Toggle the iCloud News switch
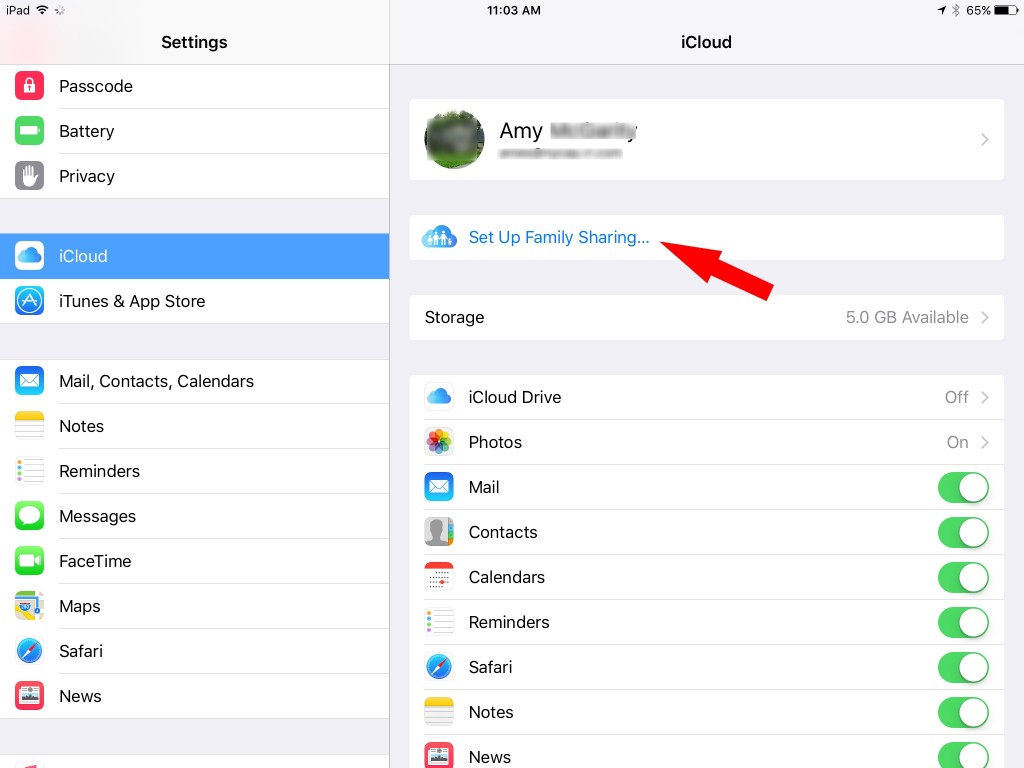The height and width of the screenshot is (768, 1024). 963,756
